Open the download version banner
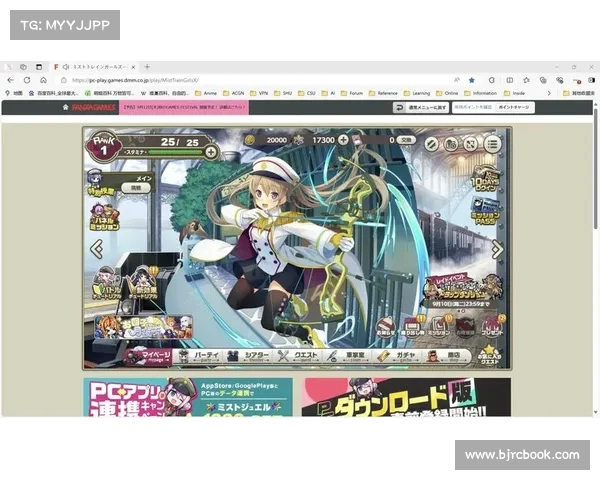The height and width of the screenshot is (480, 600). click(406, 397)
